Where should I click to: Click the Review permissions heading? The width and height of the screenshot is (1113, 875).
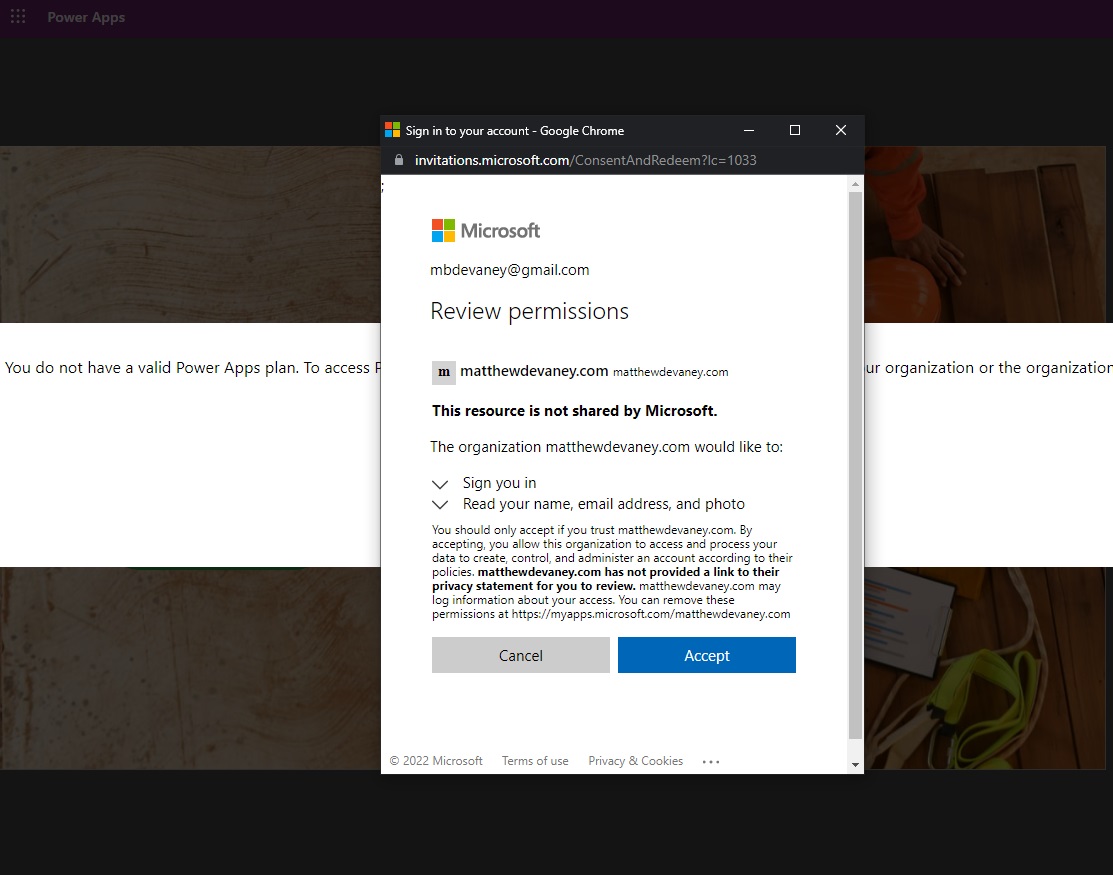[529, 311]
